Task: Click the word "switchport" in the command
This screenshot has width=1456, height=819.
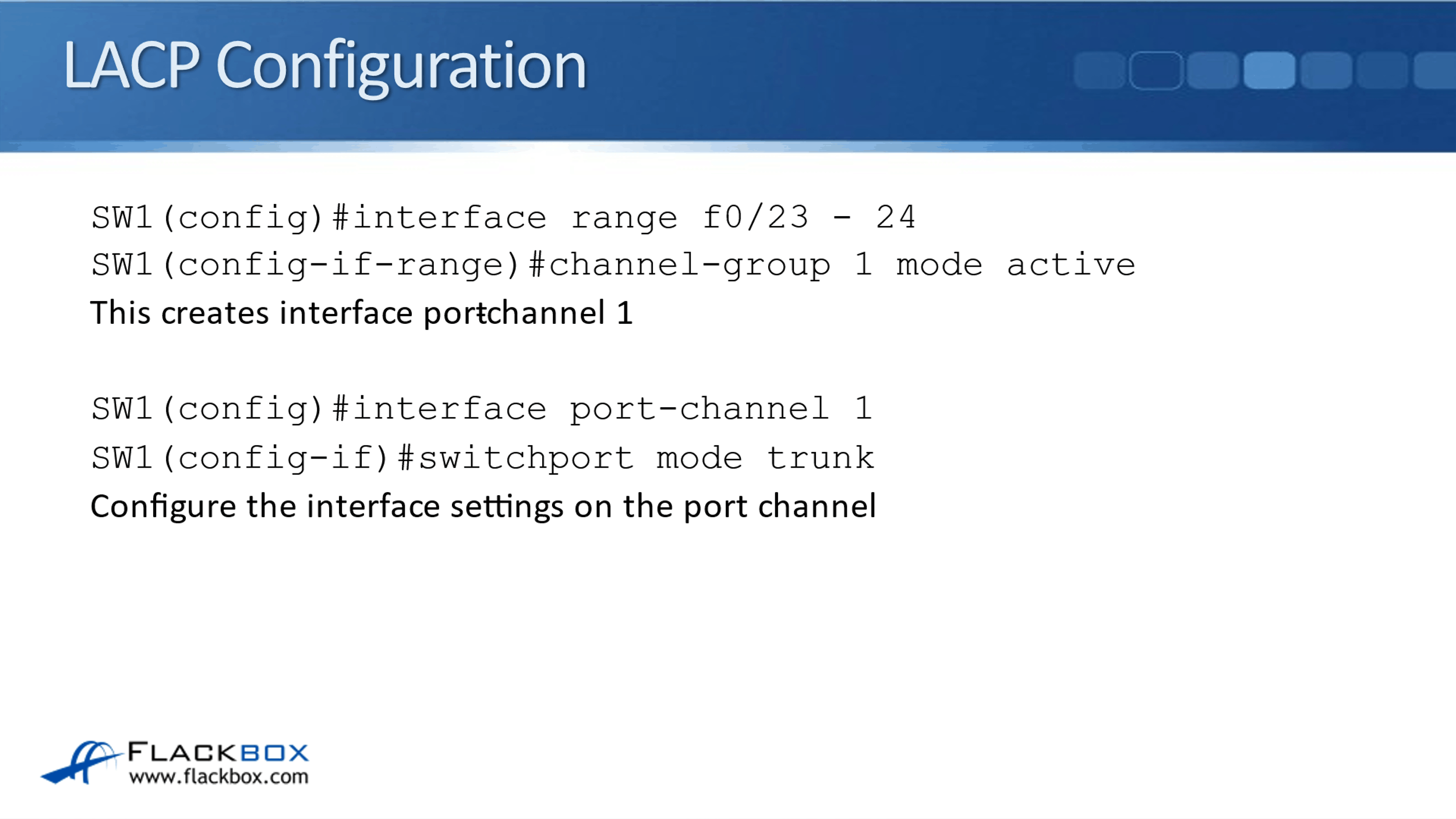Action: pos(526,459)
